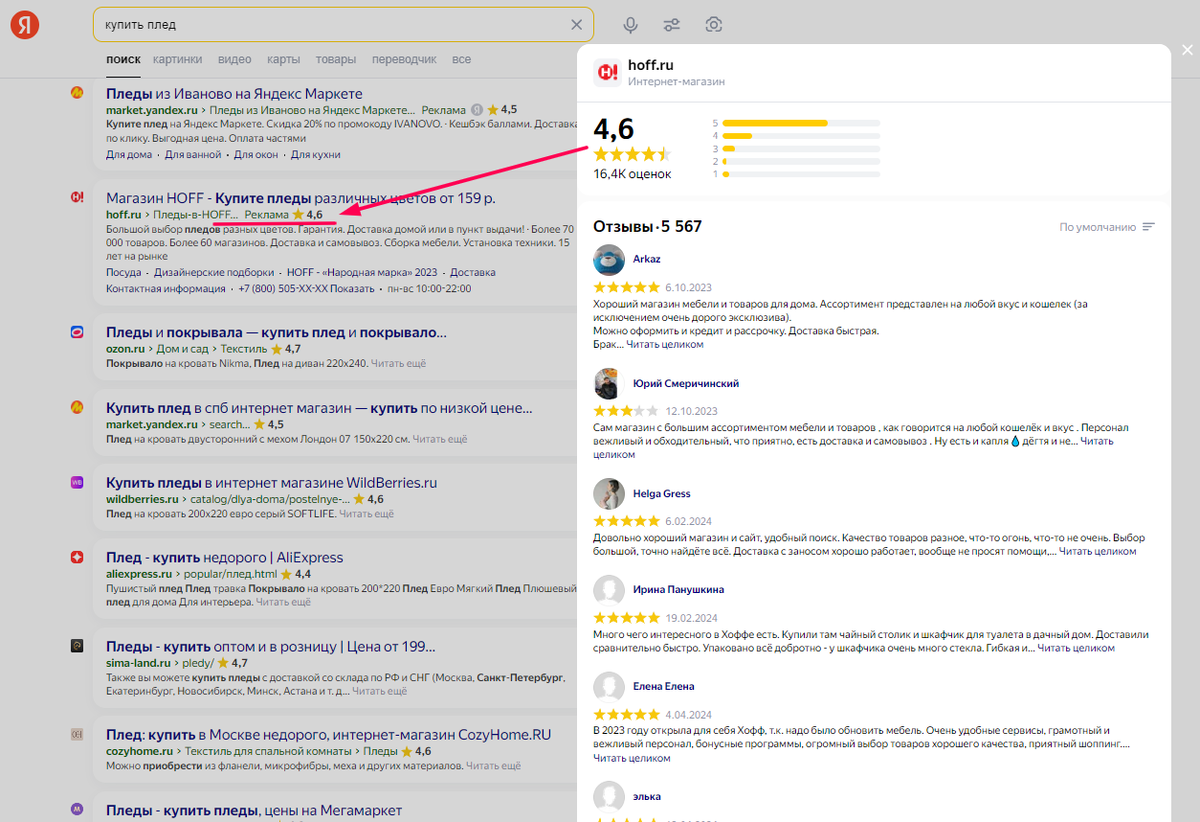The height and width of the screenshot is (822, 1200).
Task: Expand Ирина Панушкина review Читать целиком
Action: click(1075, 648)
